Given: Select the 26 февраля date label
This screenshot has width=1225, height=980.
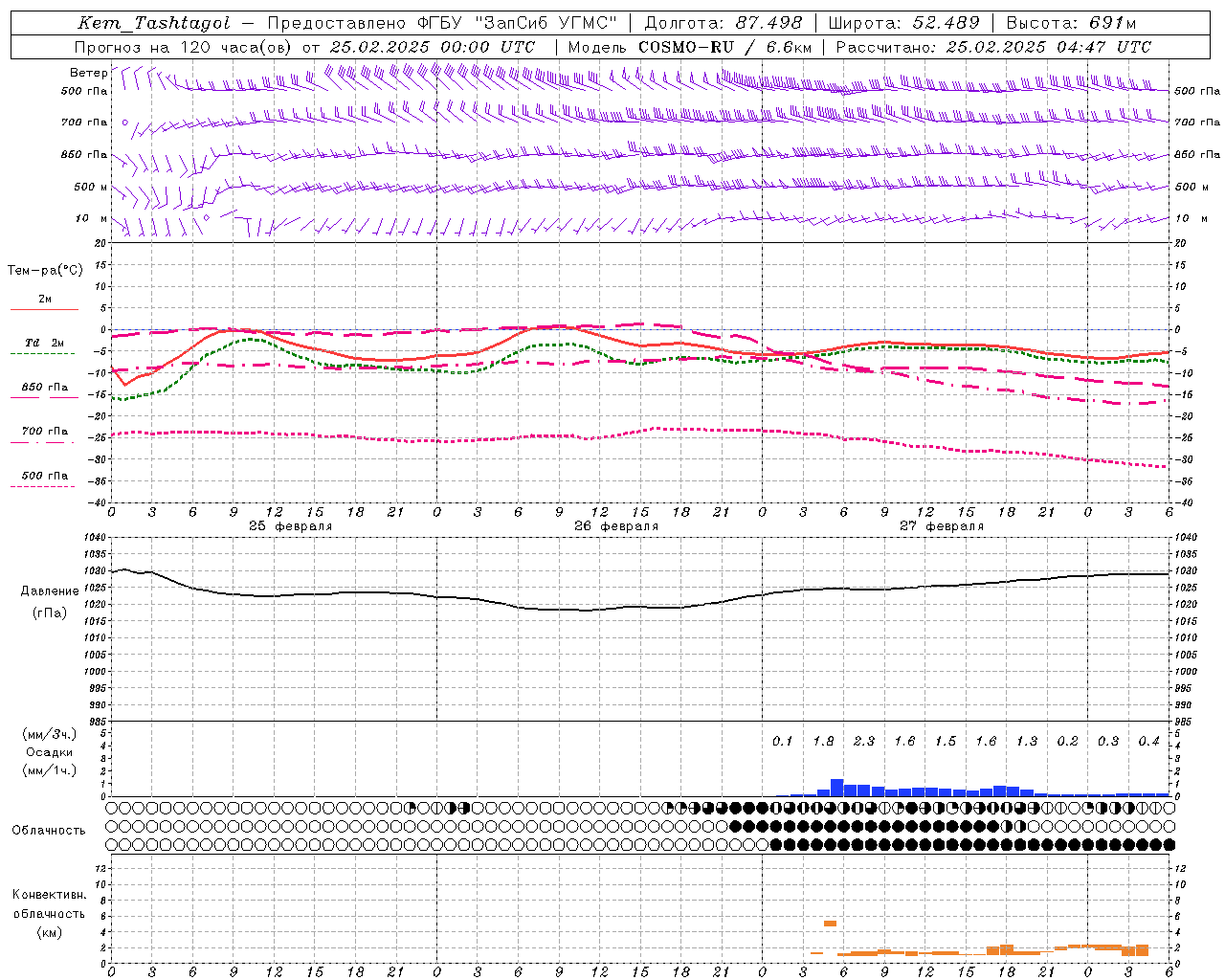Looking at the screenshot, I should click(616, 526).
